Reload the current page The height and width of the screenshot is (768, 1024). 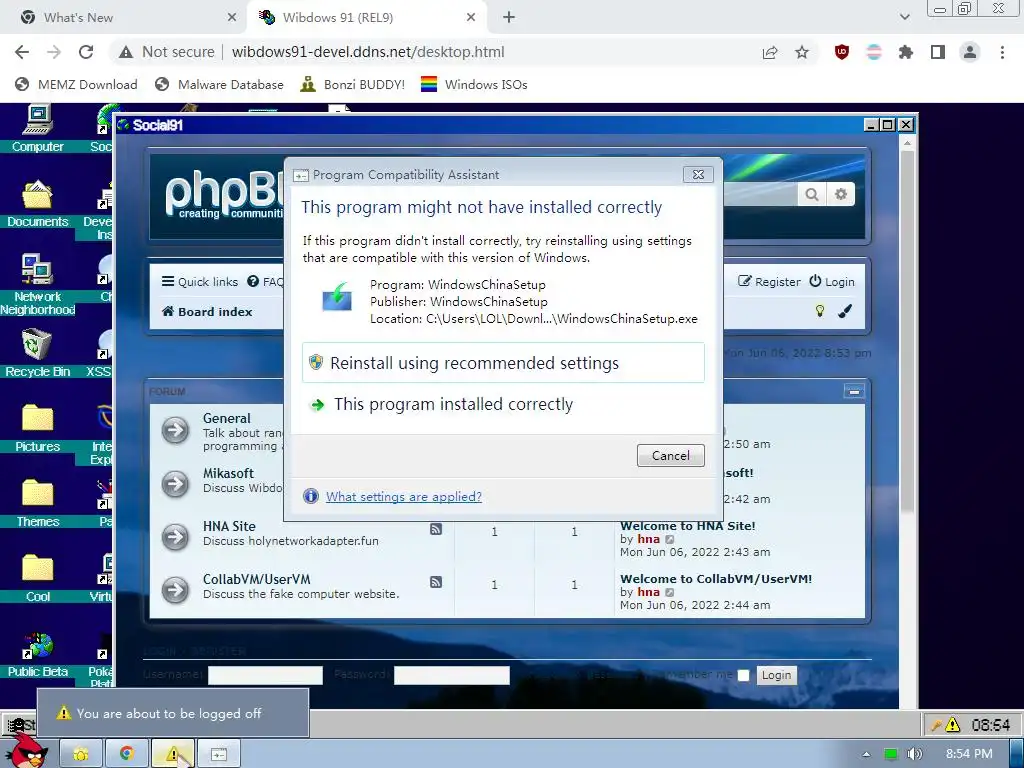pyautogui.click(x=86, y=52)
